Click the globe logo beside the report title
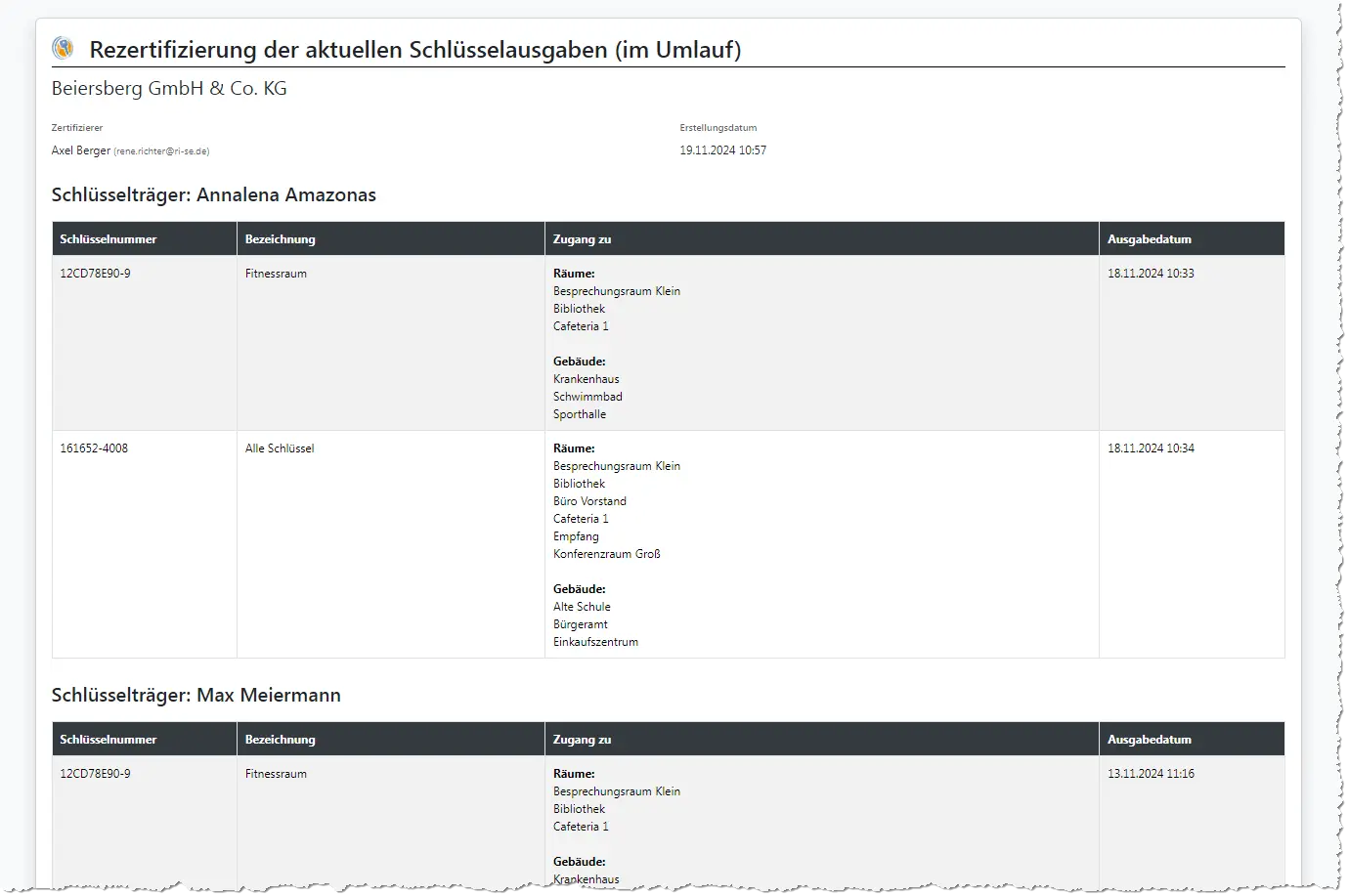 62,47
